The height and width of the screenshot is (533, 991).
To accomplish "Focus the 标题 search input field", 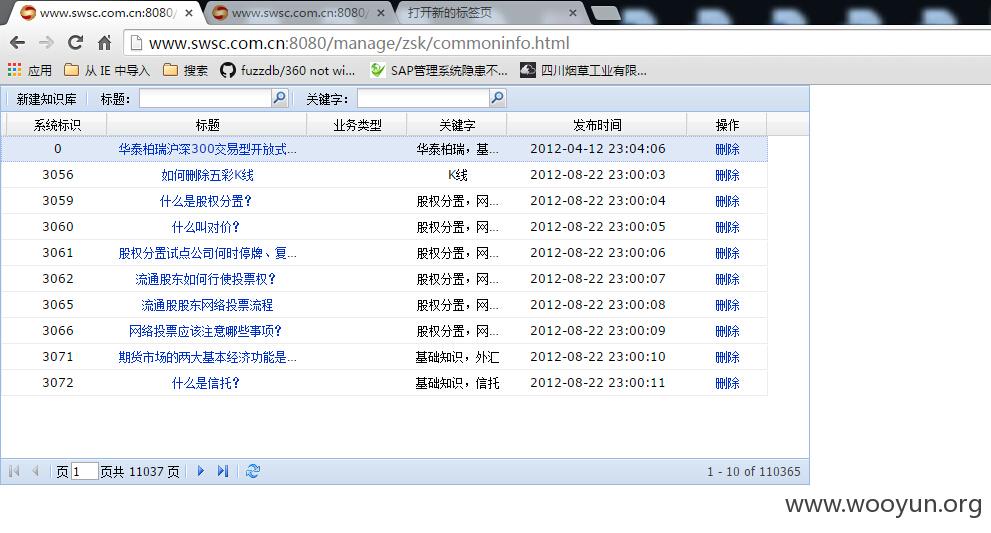I will click(205, 99).
